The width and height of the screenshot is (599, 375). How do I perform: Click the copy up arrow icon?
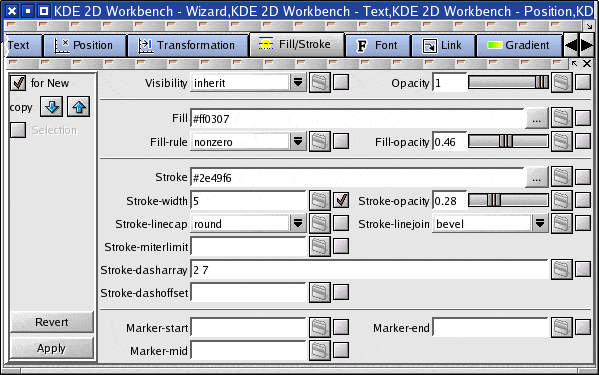(79, 107)
